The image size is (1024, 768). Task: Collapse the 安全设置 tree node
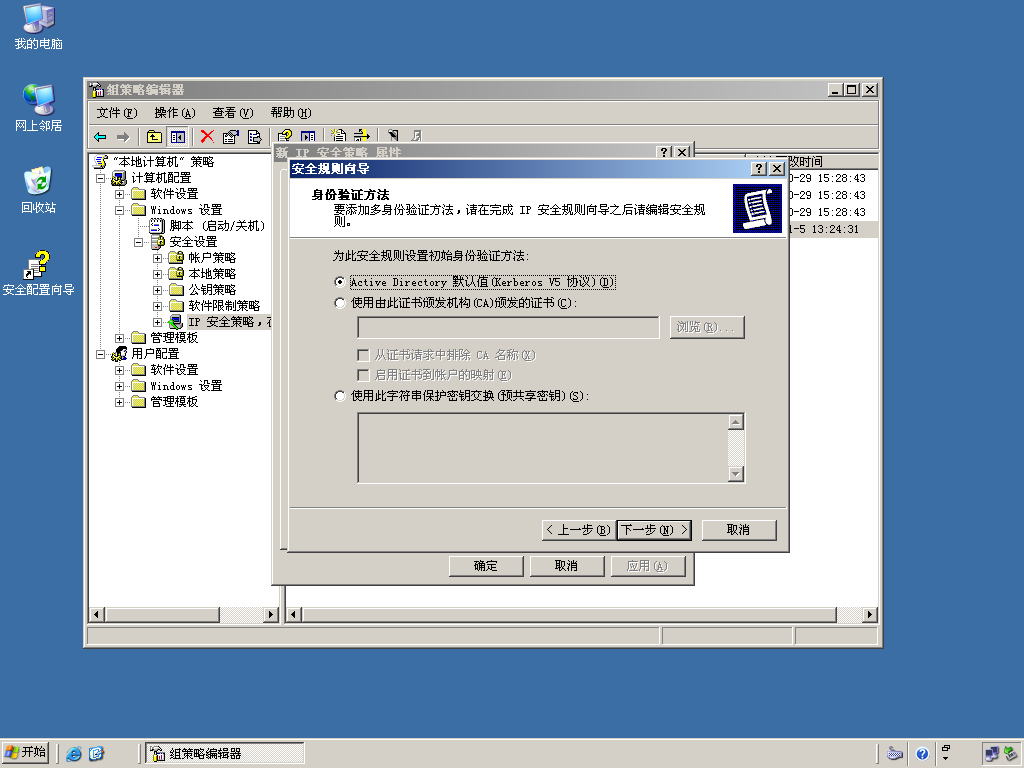coord(138,242)
